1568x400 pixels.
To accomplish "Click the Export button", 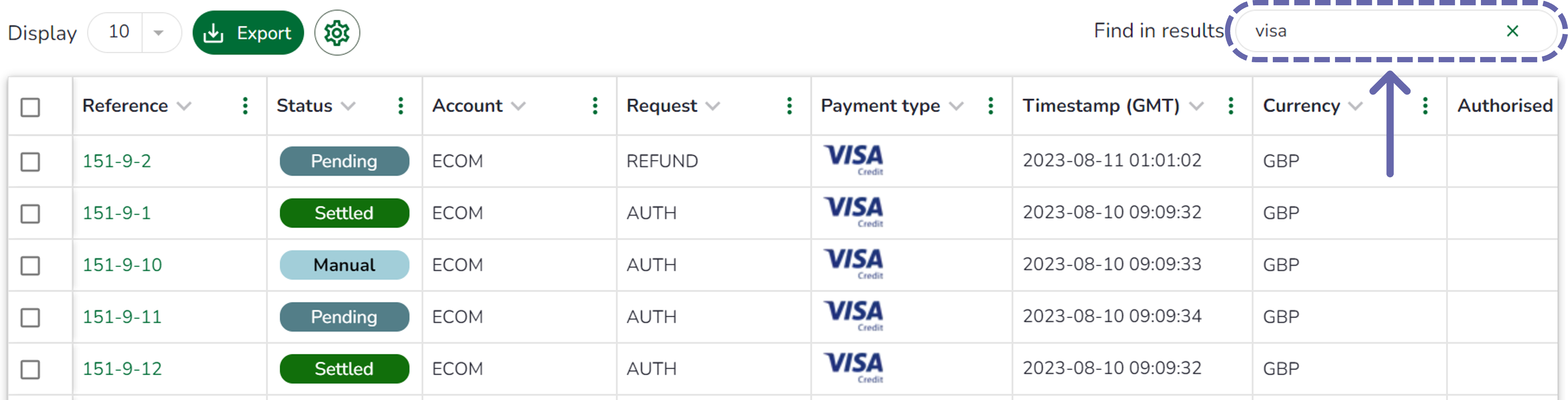I will click(248, 33).
